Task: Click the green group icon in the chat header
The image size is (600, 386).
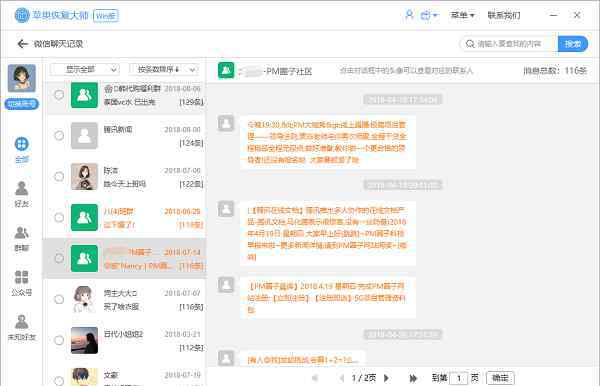Action: [226, 70]
